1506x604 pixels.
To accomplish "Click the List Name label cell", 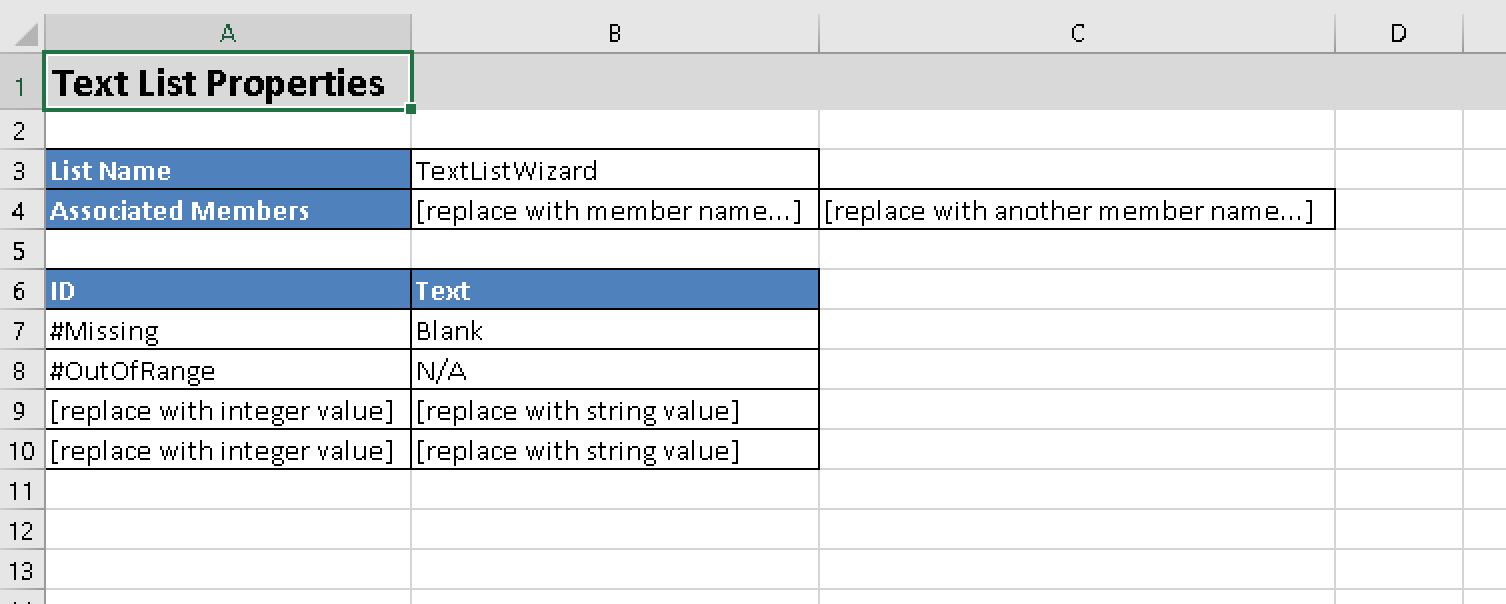I will (x=228, y=171).
